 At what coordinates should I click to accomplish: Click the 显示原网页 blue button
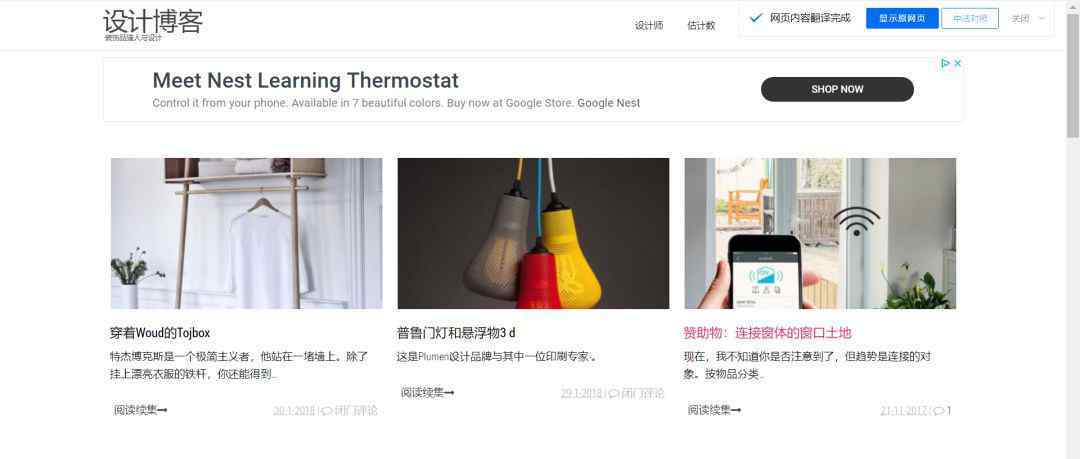coord(902,19)
